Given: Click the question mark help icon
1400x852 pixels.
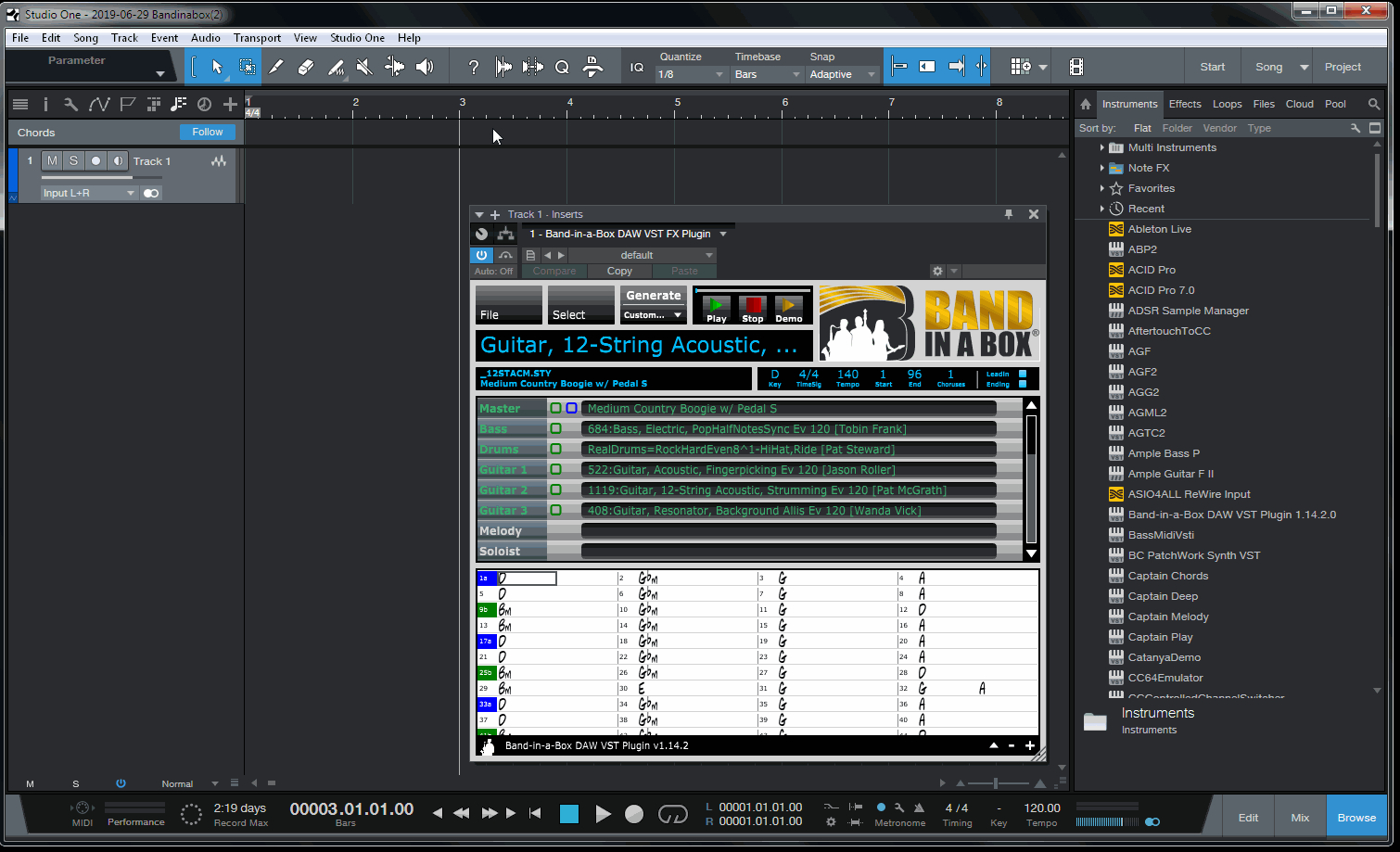Looking at the screenshot, I should coord(474,67).
